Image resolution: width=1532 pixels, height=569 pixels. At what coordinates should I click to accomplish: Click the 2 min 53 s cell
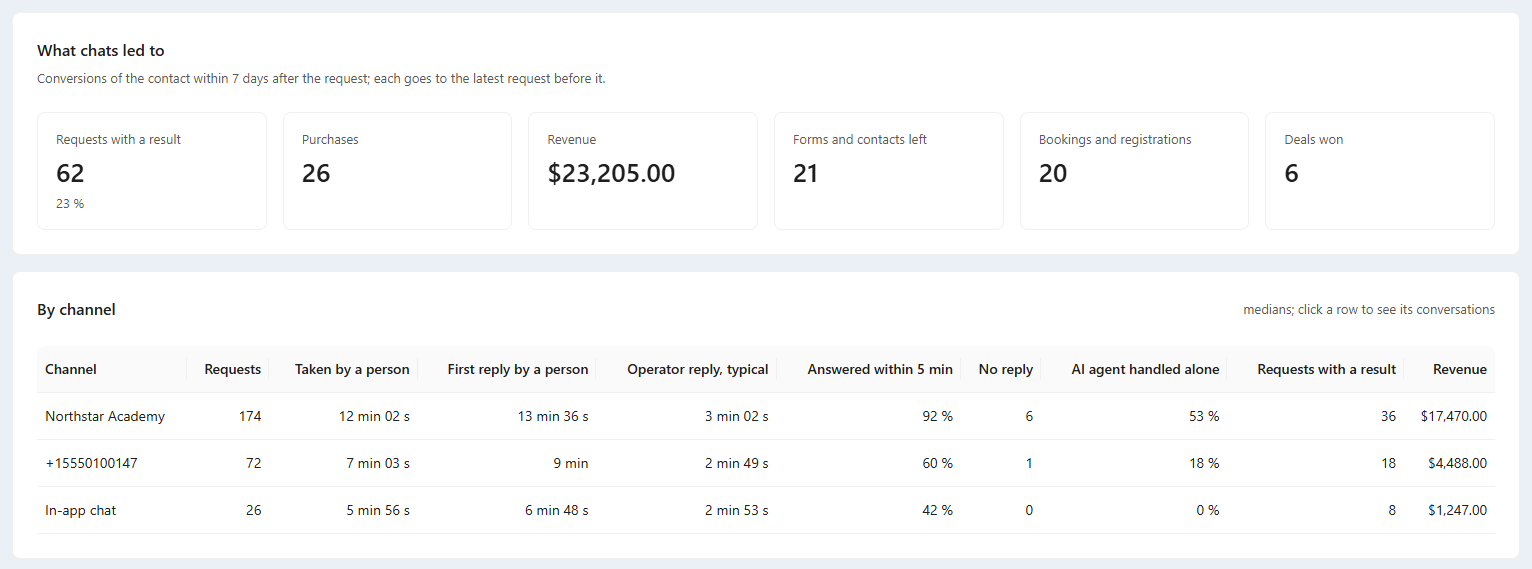pos(737,510)
